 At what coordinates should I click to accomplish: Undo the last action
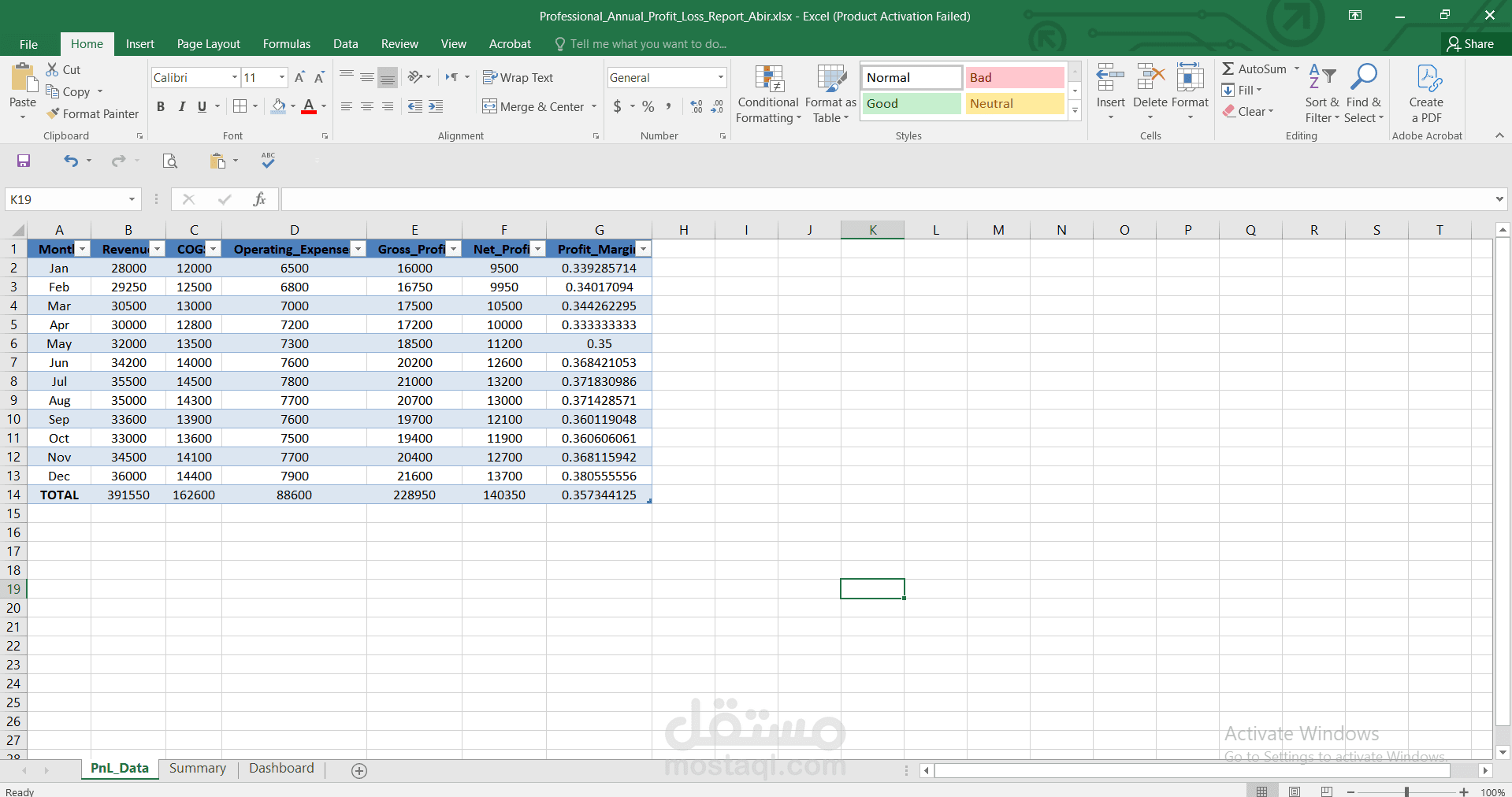[71, 161]
